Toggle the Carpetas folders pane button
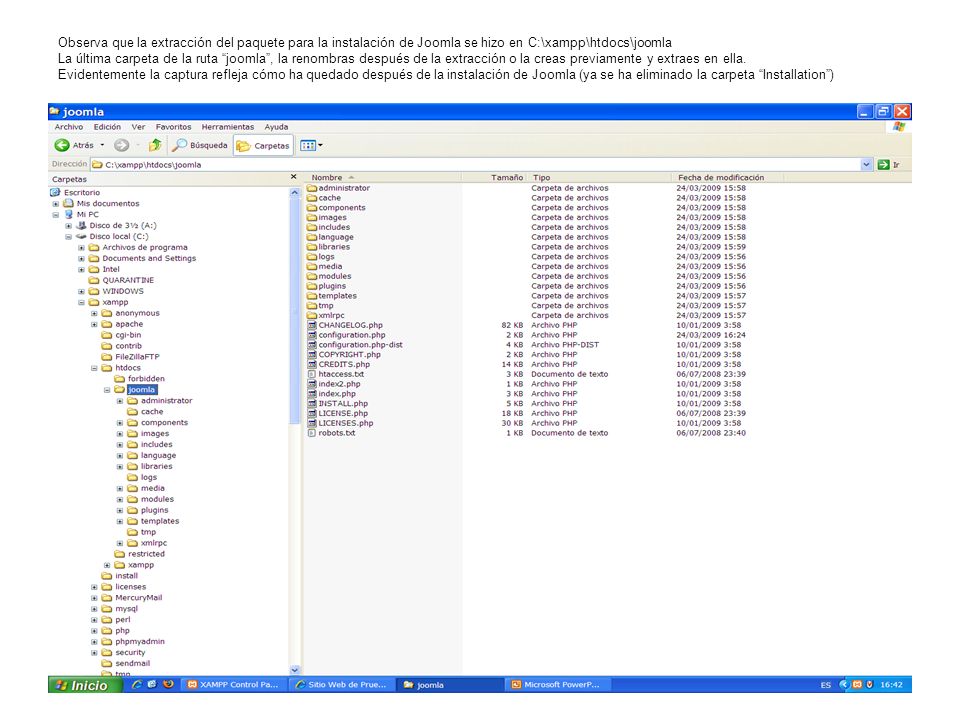 pos(263,146)
